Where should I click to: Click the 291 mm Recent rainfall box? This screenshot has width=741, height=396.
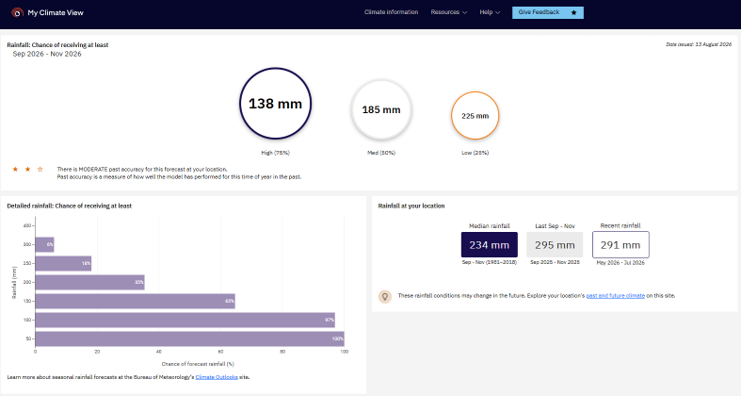(620, 245)
